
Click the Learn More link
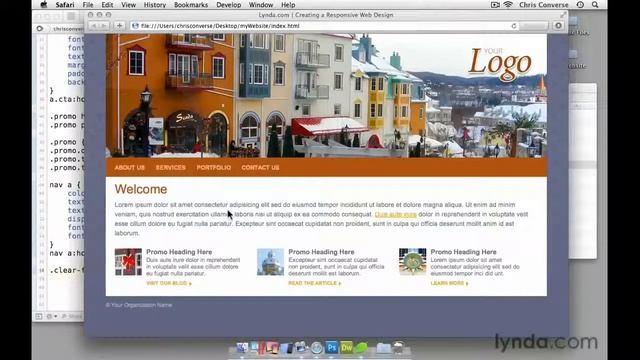pos(449,283)
